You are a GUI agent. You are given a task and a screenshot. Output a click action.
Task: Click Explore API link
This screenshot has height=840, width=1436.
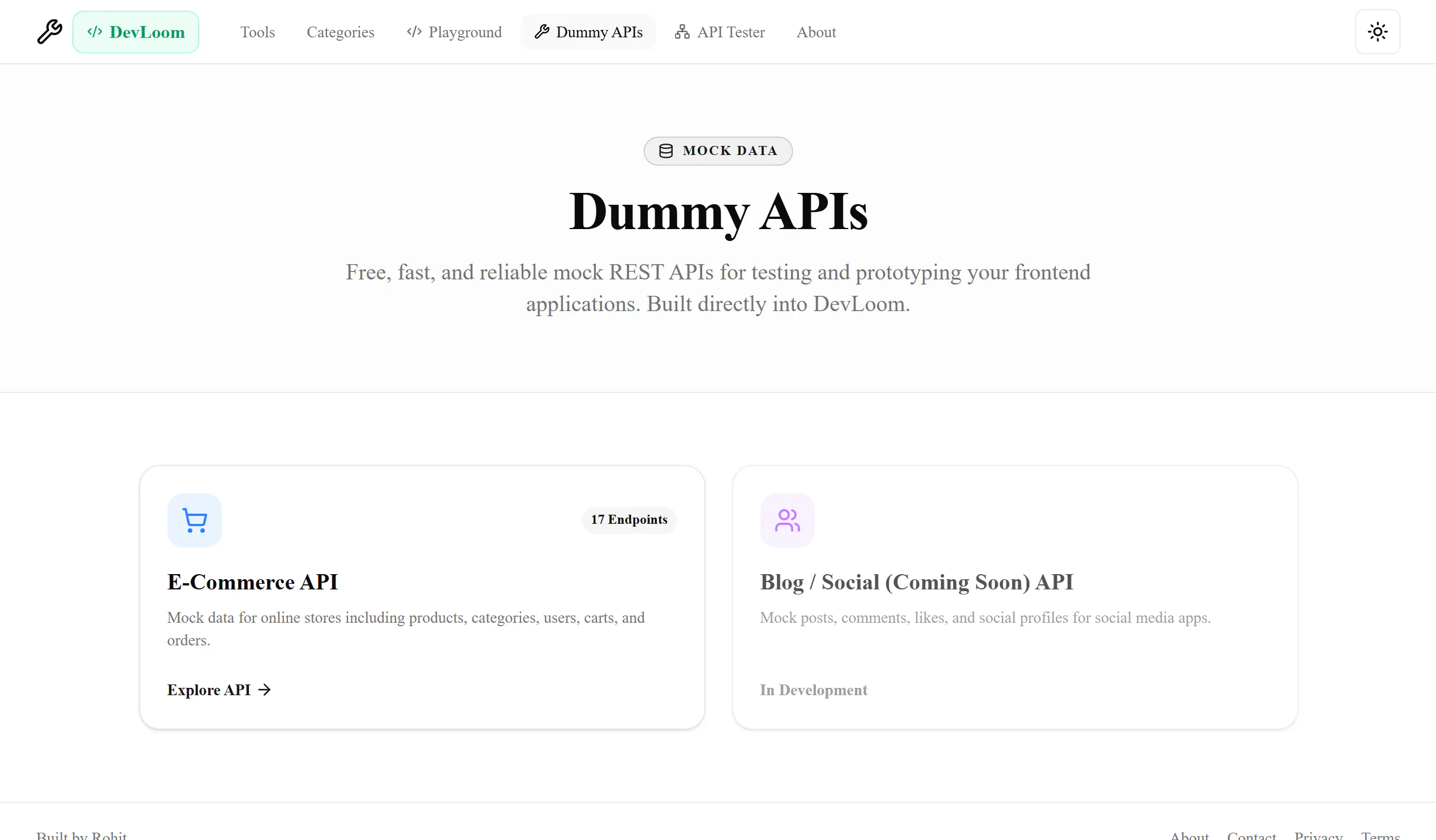click(x=220, y=690)
